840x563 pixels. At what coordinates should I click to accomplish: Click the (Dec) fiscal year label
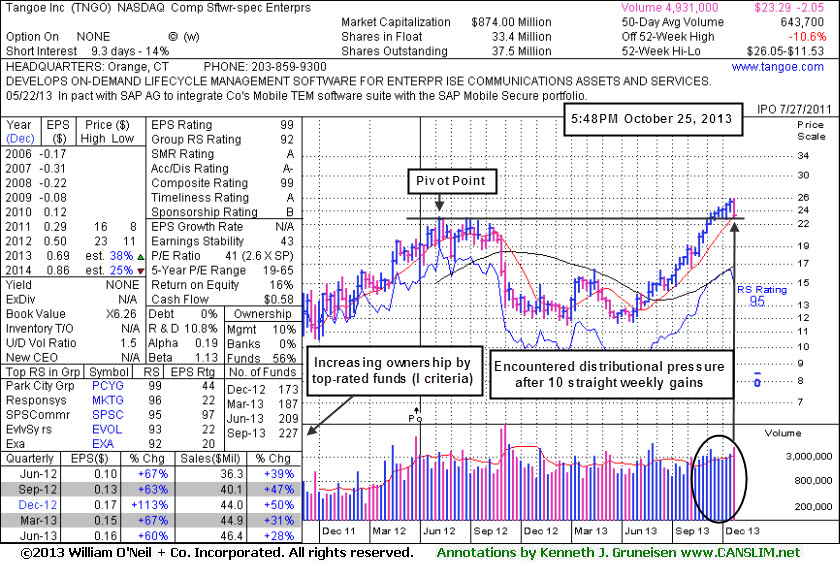20,139
